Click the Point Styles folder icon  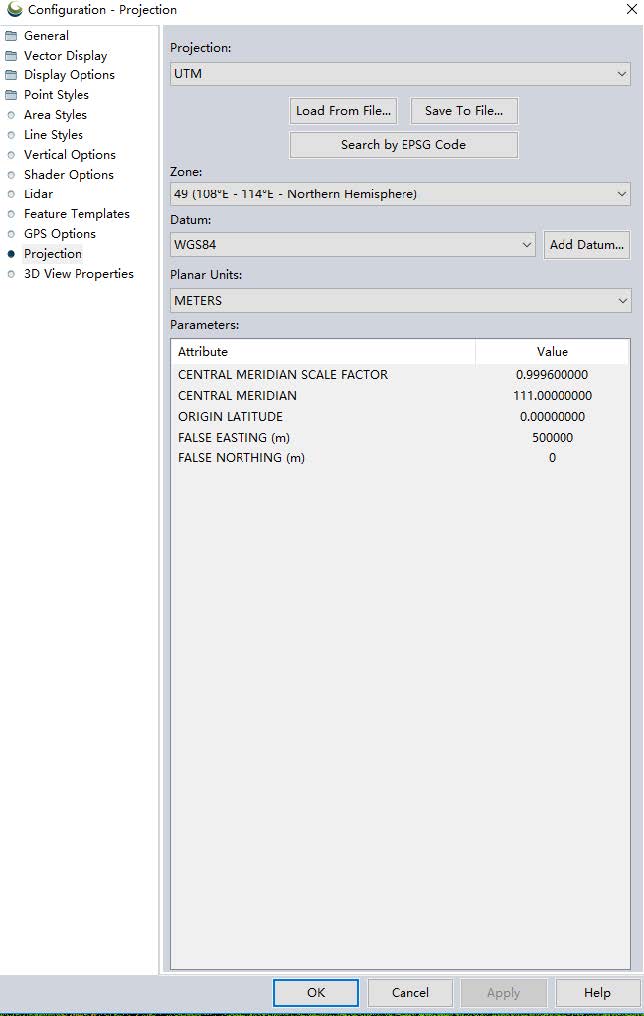point(11,95)
